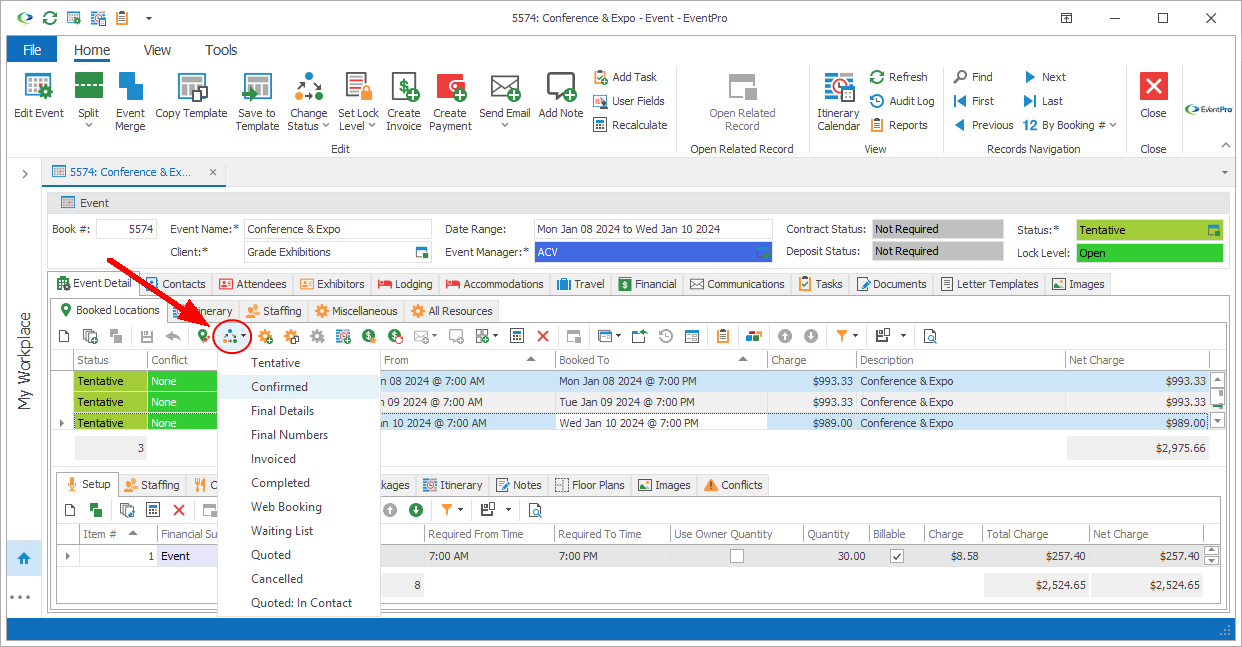Click the new record icon in Booked Locations toolbar
1242x647 pixels.
pos(64,336)
